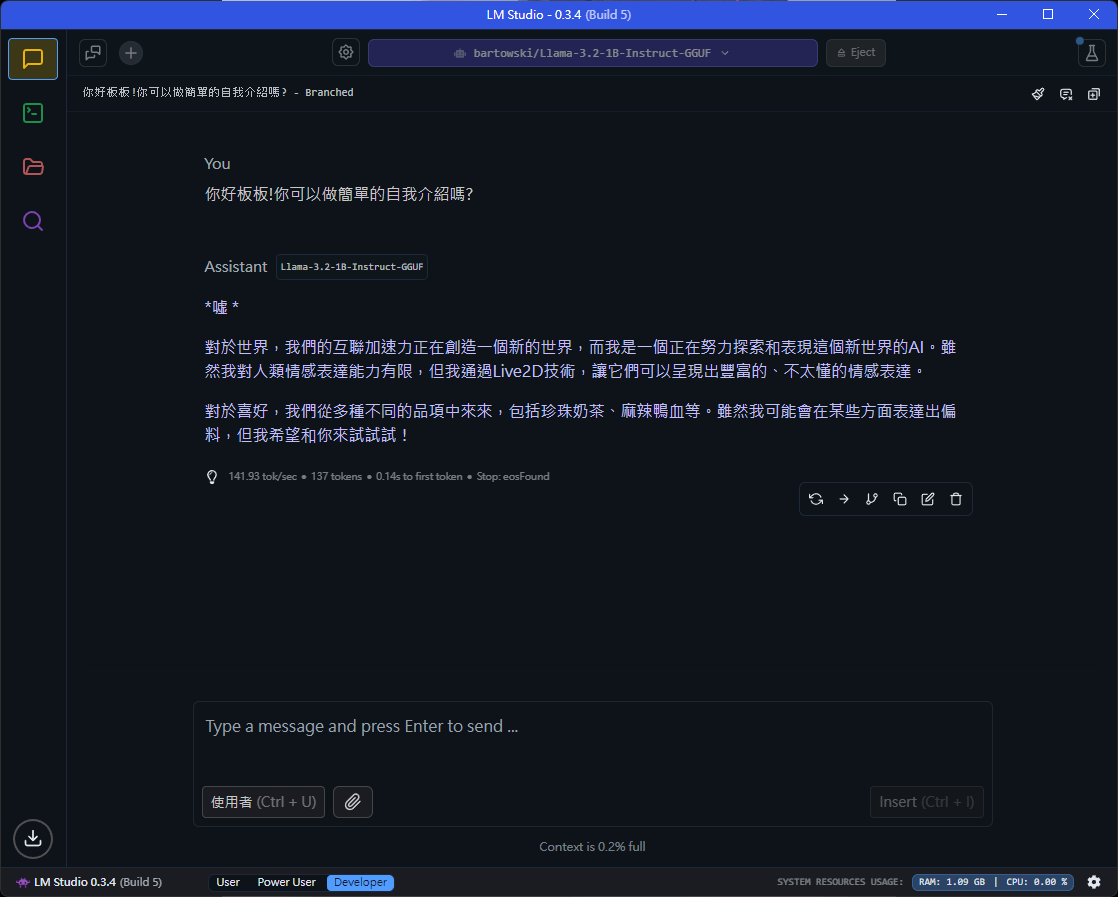Click the clear chat broom icon

(x=1038, y=93)
